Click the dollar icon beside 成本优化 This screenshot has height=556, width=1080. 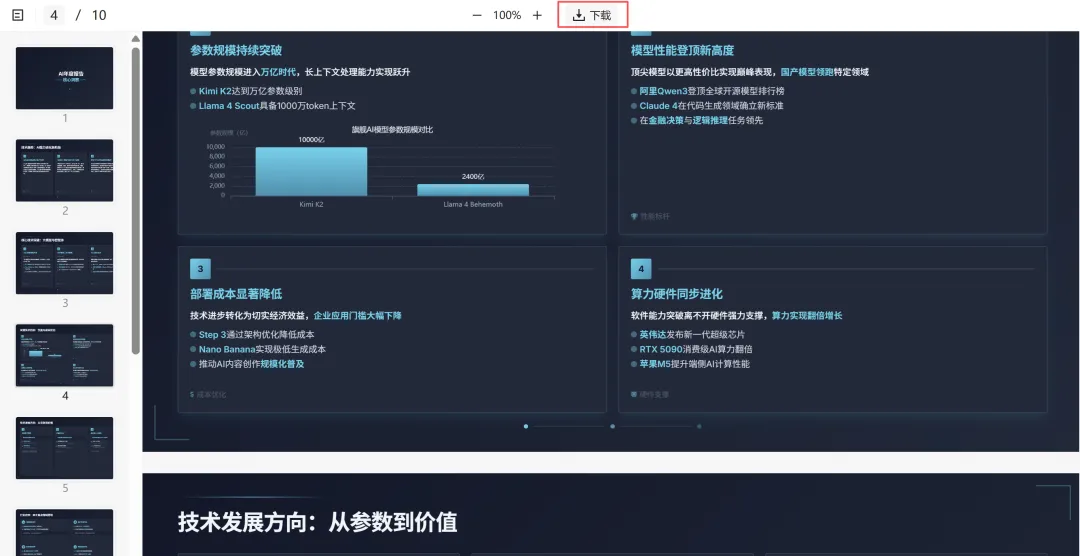pyautogui.click(x=192, y=395)
